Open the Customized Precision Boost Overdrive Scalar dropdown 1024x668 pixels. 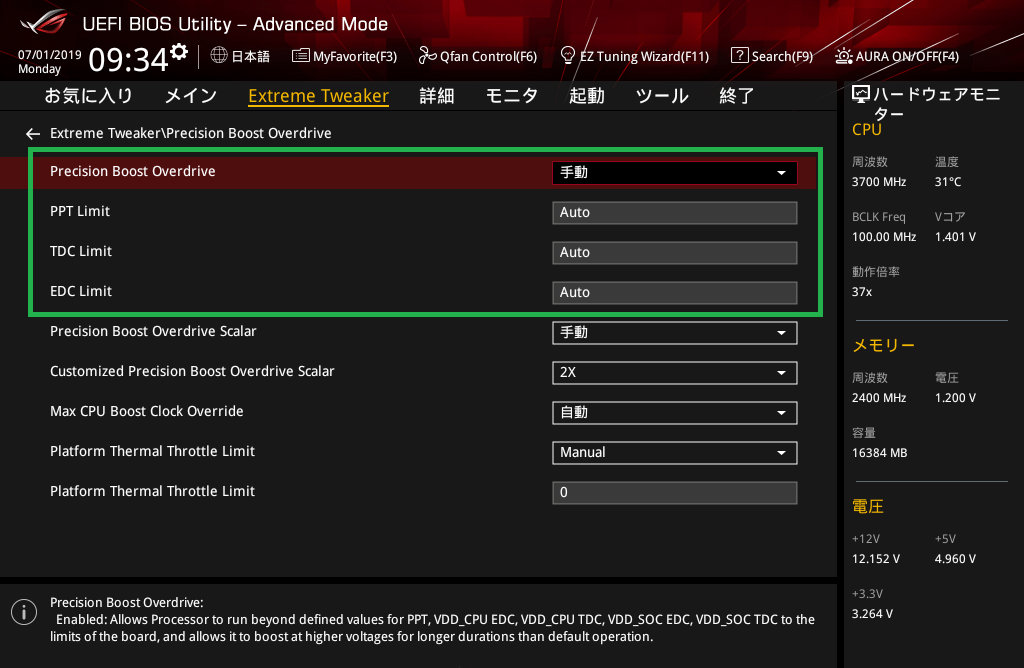coord(674,372)
